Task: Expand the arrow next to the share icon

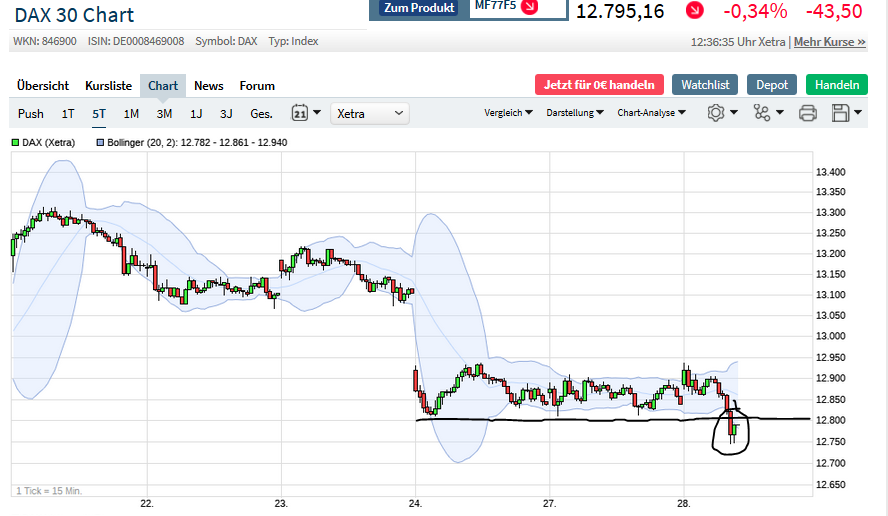Action: (x=780, y=112)
